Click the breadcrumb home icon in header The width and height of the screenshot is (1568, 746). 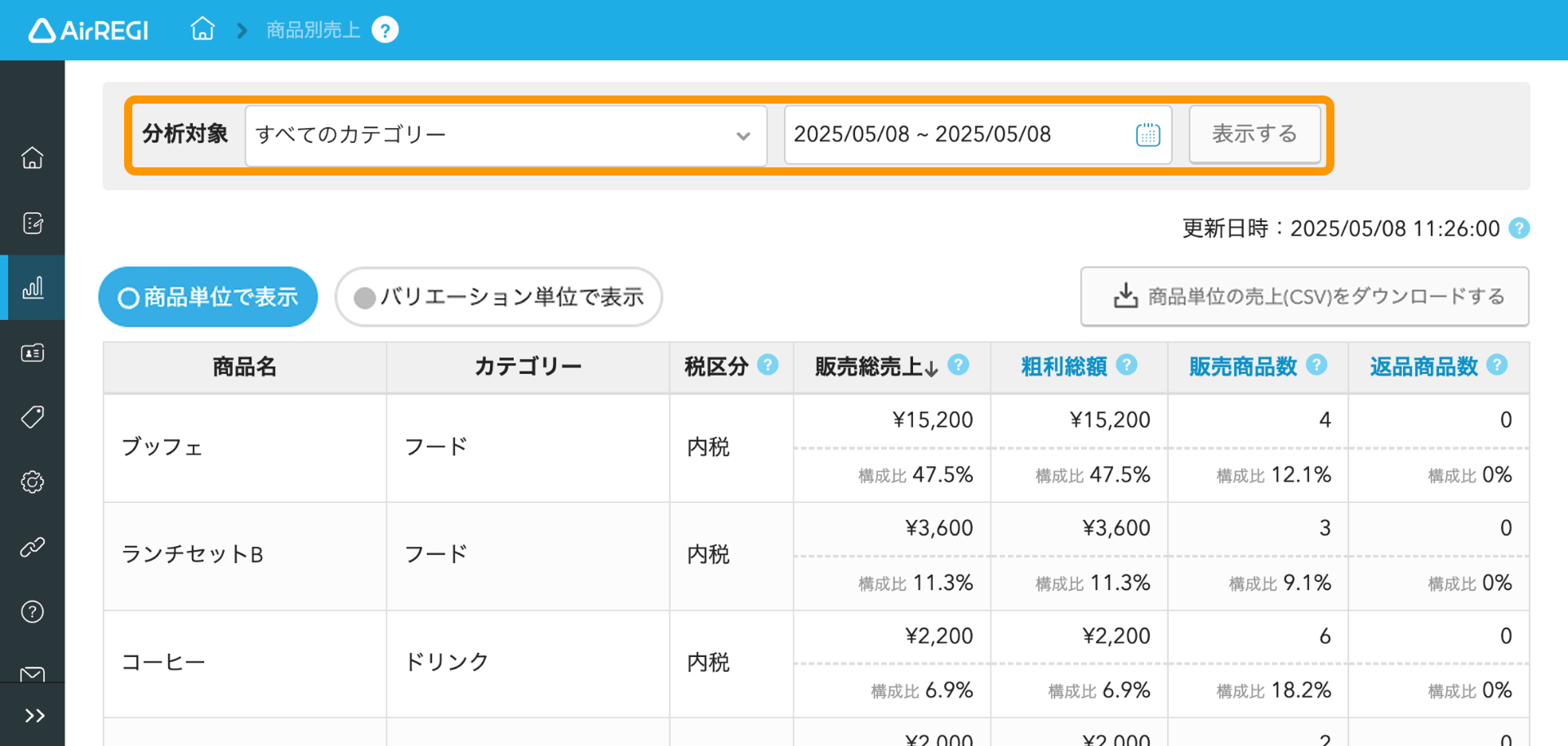203,29
